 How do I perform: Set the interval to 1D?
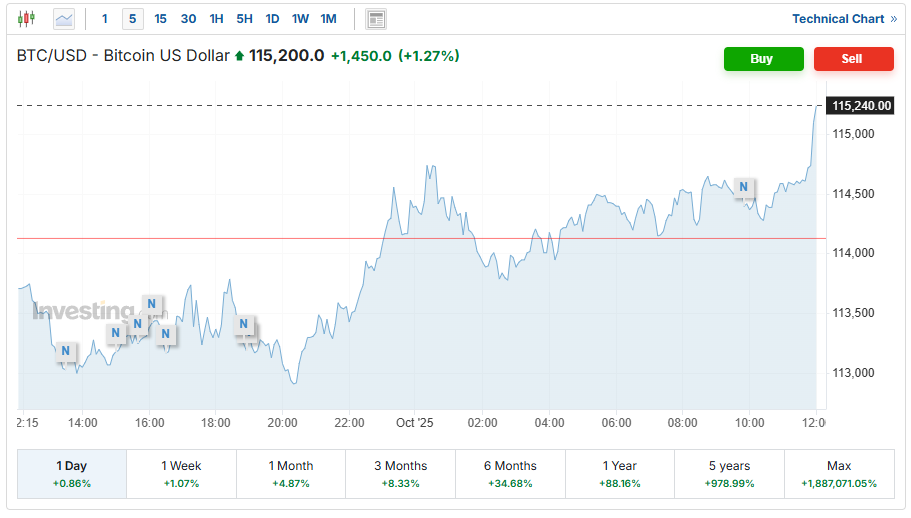click(272, 19)
